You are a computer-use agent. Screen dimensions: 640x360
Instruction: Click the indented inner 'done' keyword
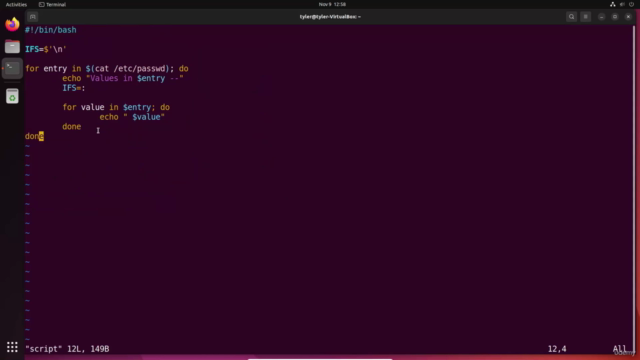coord(71,127)
